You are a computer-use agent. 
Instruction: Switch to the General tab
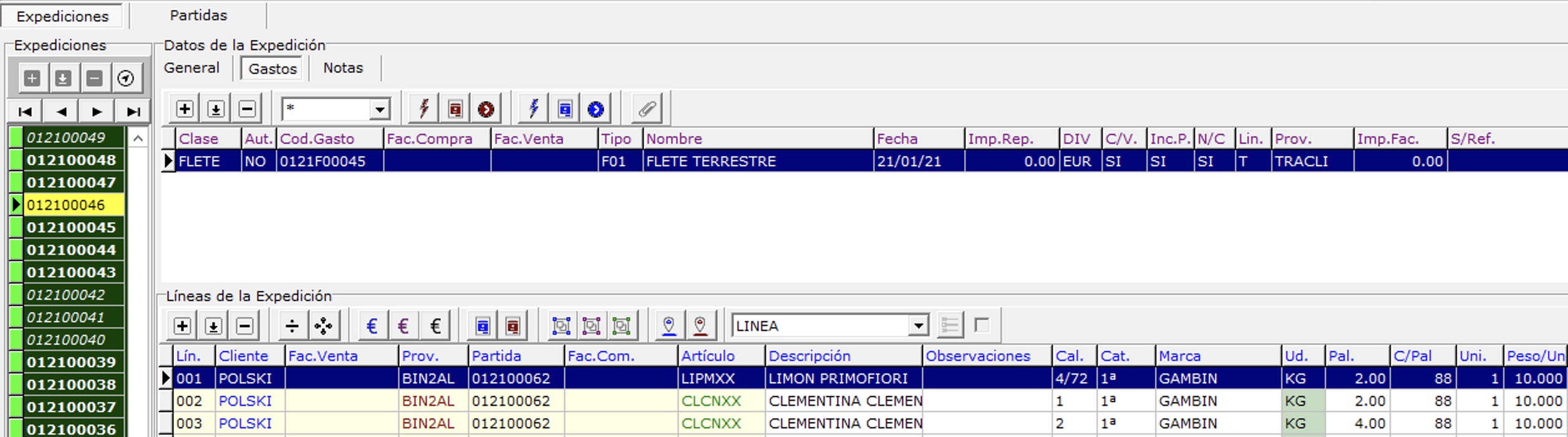[191, 68]
